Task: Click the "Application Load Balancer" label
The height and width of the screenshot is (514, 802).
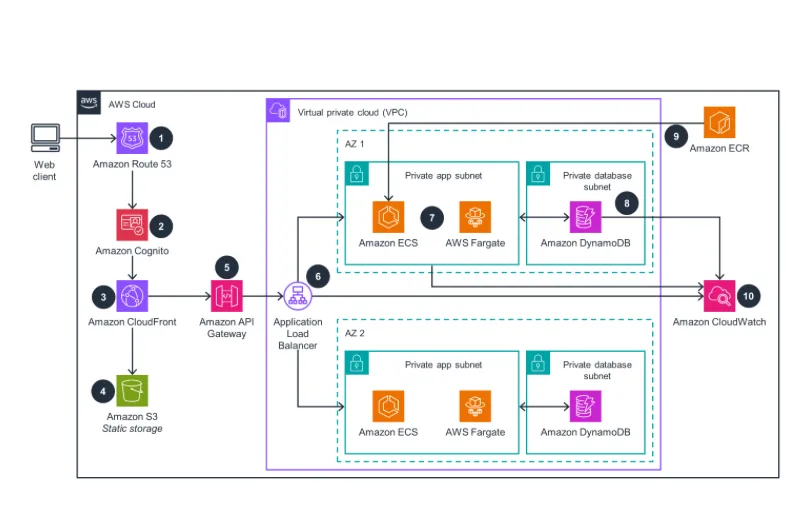Action: point(298,333)
